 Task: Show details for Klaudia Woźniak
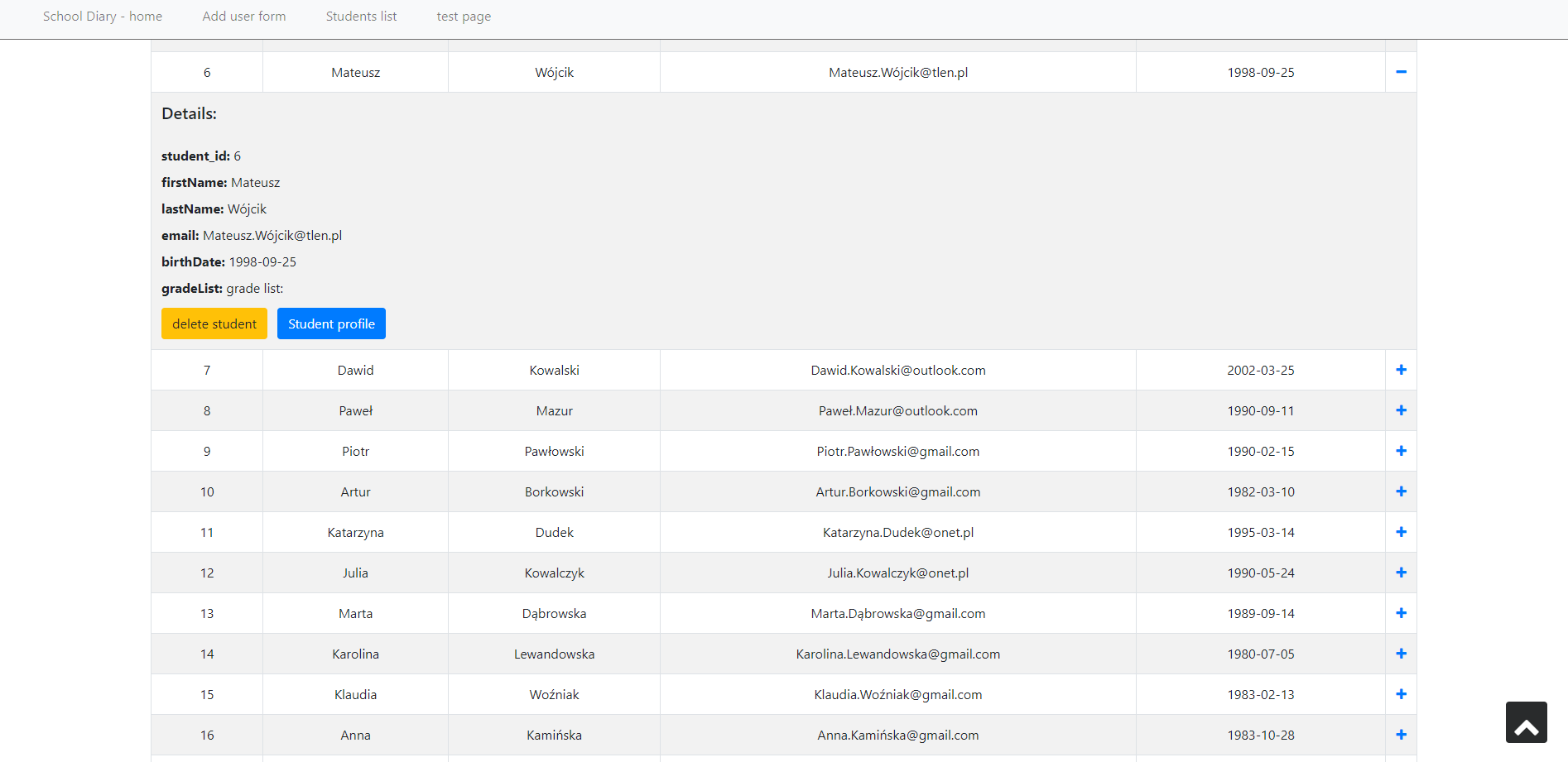pyautogui.click(x=1401, y=694)
